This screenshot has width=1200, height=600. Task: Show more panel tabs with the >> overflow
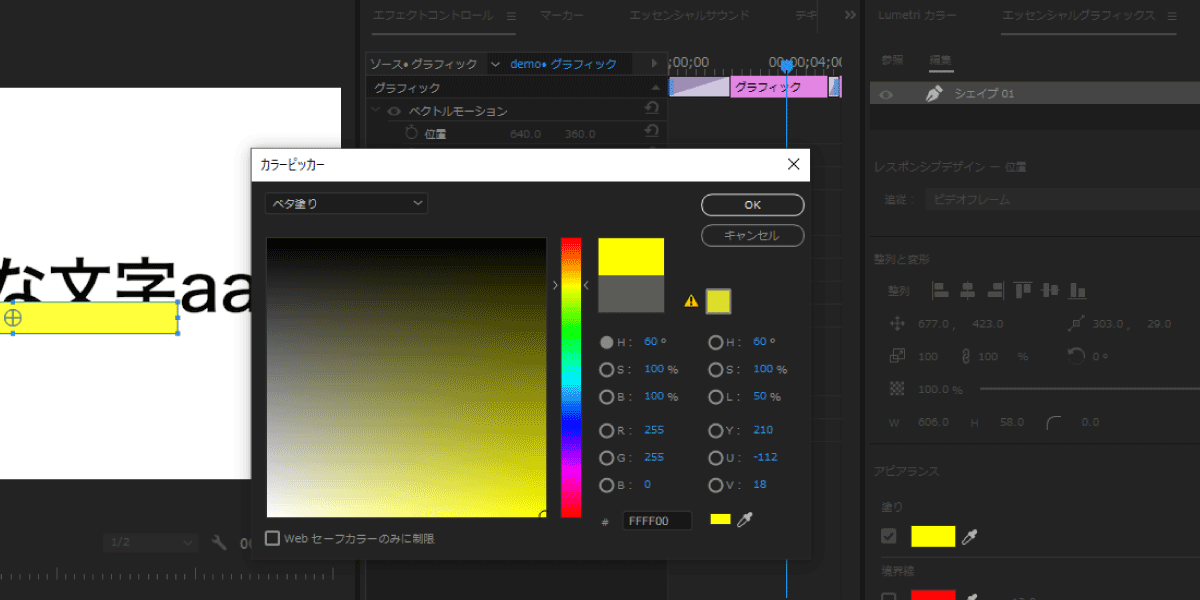coord(850,15)
